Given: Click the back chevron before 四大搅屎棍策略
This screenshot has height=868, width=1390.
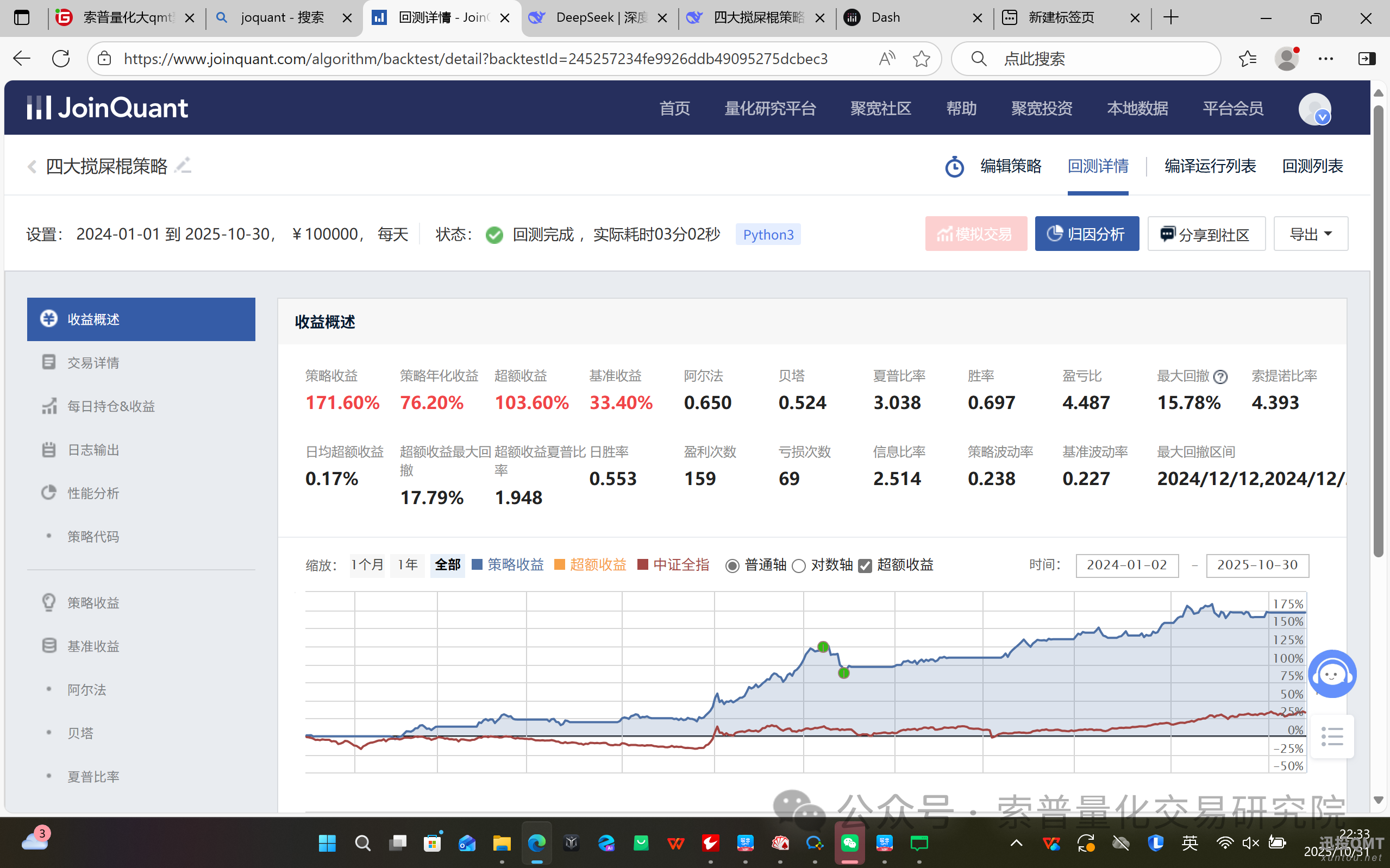Looking at the screenshot, I should click(x=32, y=166).
